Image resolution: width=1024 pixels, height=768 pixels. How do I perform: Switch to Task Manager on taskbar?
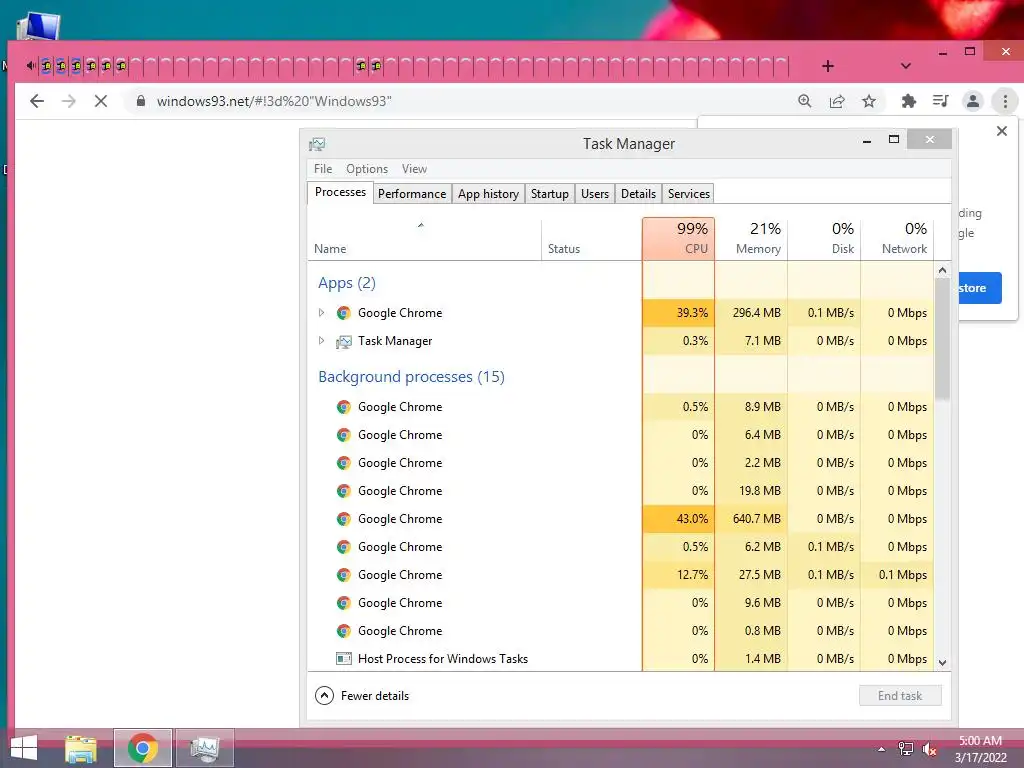[205, 748]
